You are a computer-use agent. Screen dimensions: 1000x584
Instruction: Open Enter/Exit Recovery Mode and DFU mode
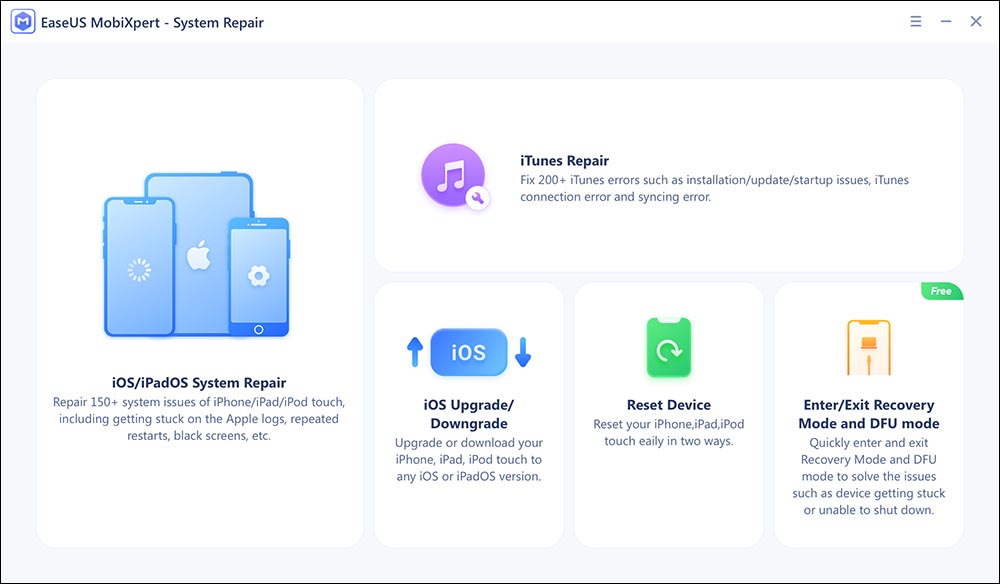[x=868, y=414]
